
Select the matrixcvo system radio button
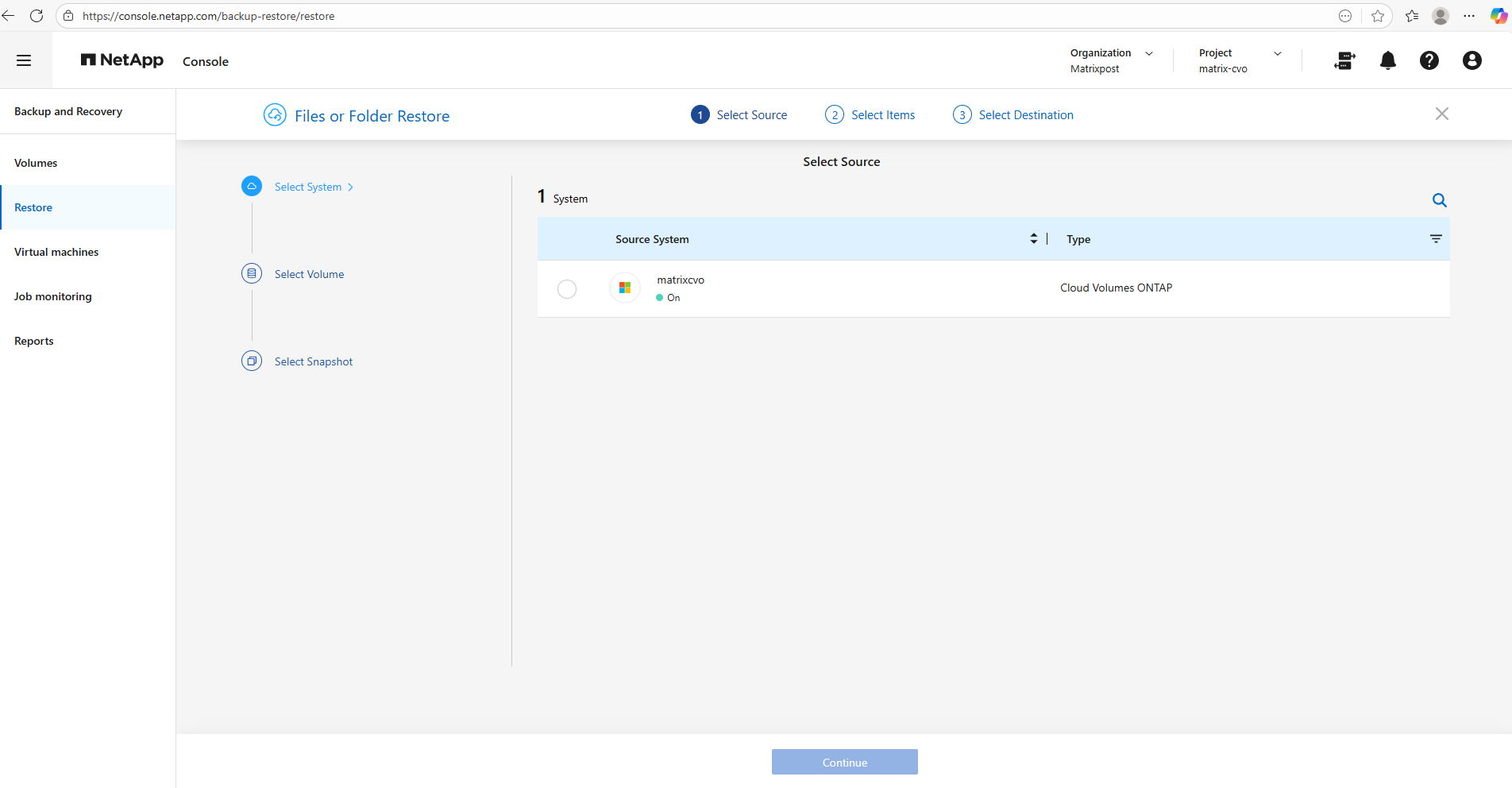567,289
